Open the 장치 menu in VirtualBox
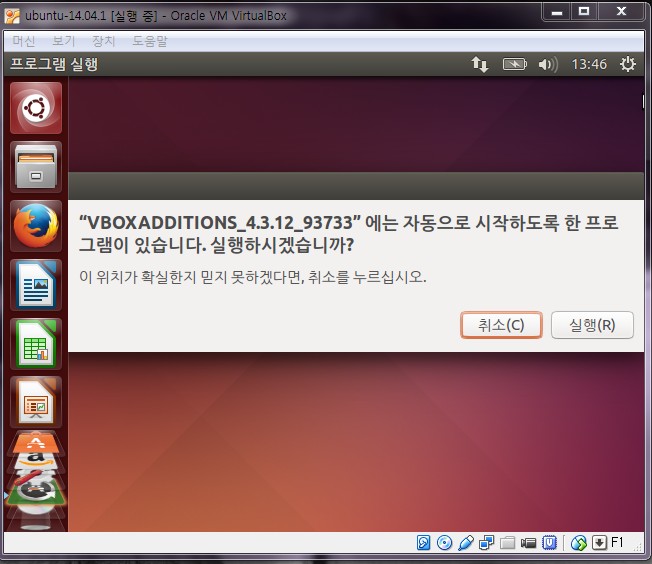652x564 pixels. point(104,41)
